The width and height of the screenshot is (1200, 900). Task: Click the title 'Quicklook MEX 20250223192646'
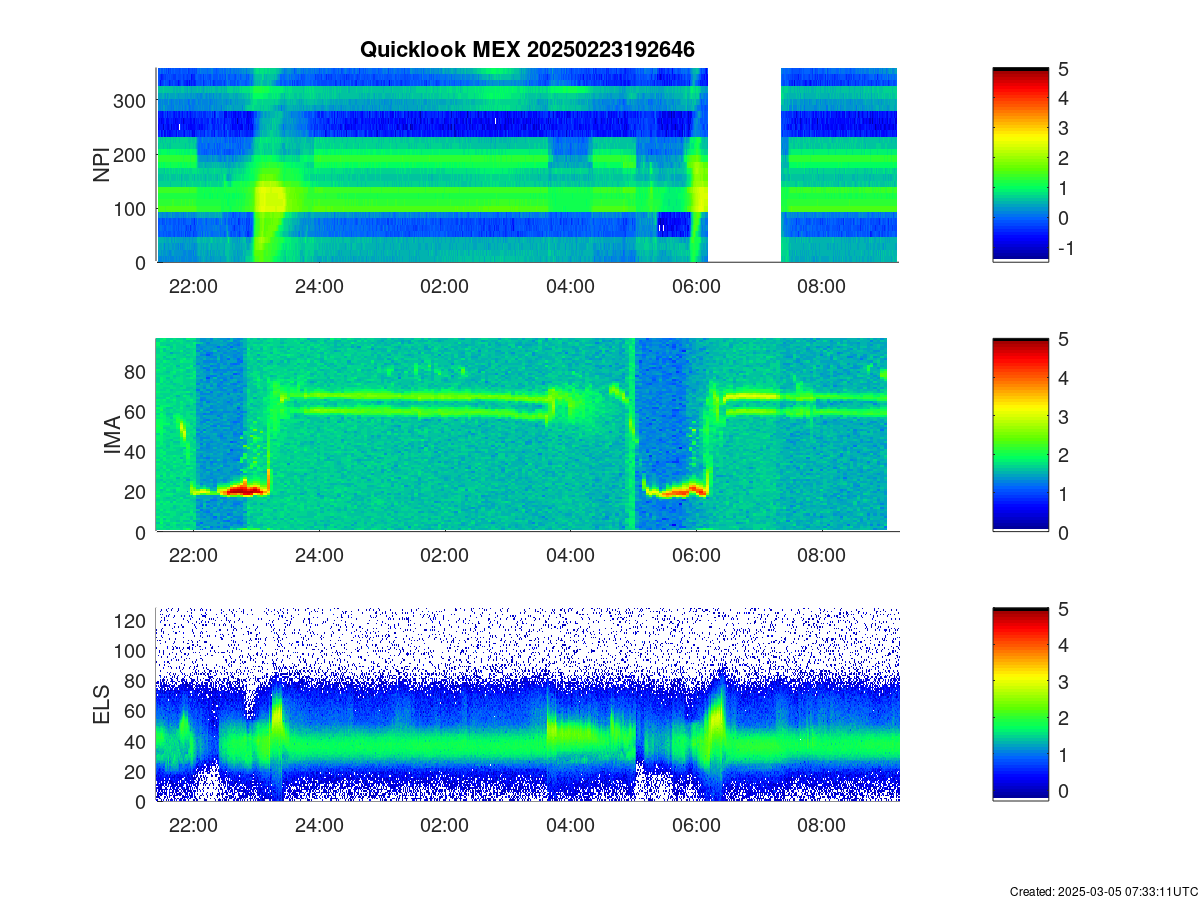click(527, 49)
